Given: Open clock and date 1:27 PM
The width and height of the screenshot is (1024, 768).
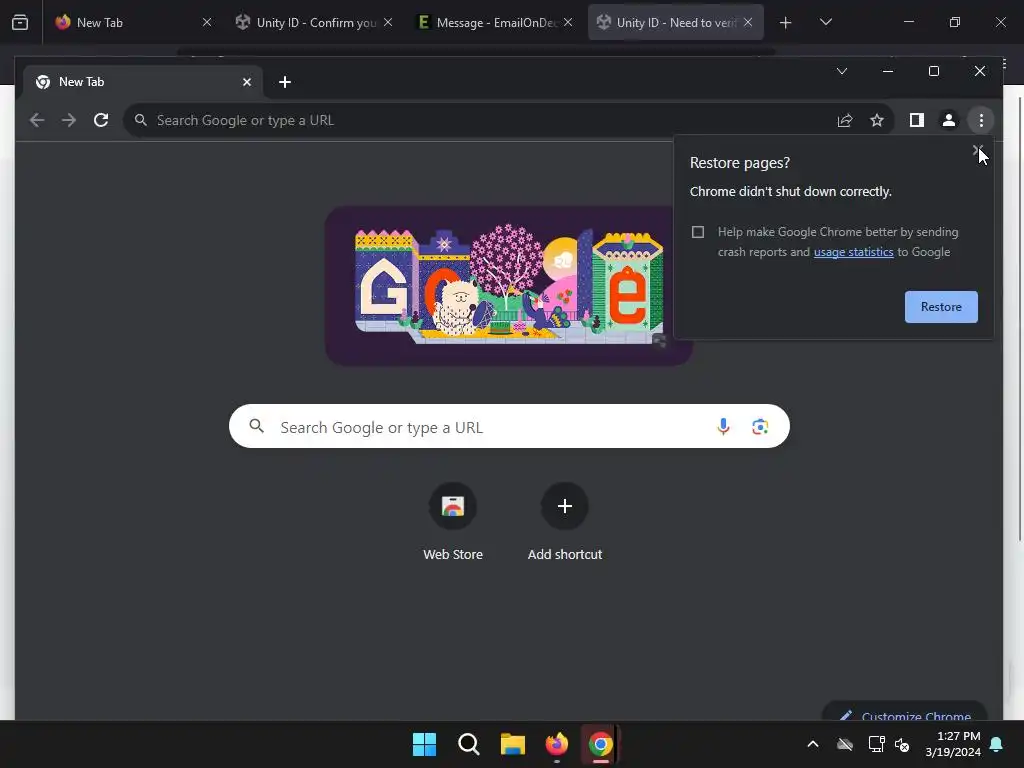Looking at the screenshot, I should click(x=953, y=744).
